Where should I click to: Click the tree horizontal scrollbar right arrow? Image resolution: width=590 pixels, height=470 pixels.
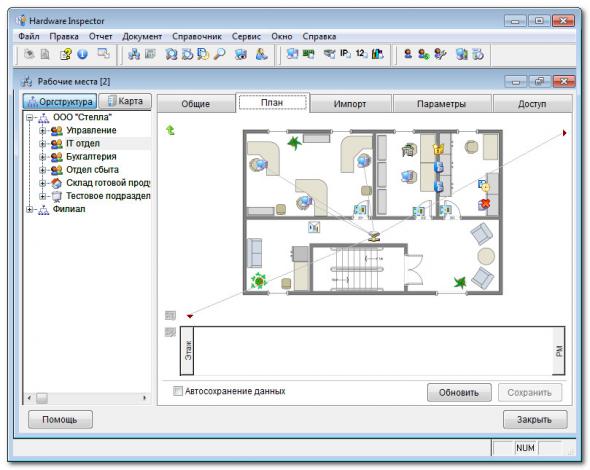145,398
